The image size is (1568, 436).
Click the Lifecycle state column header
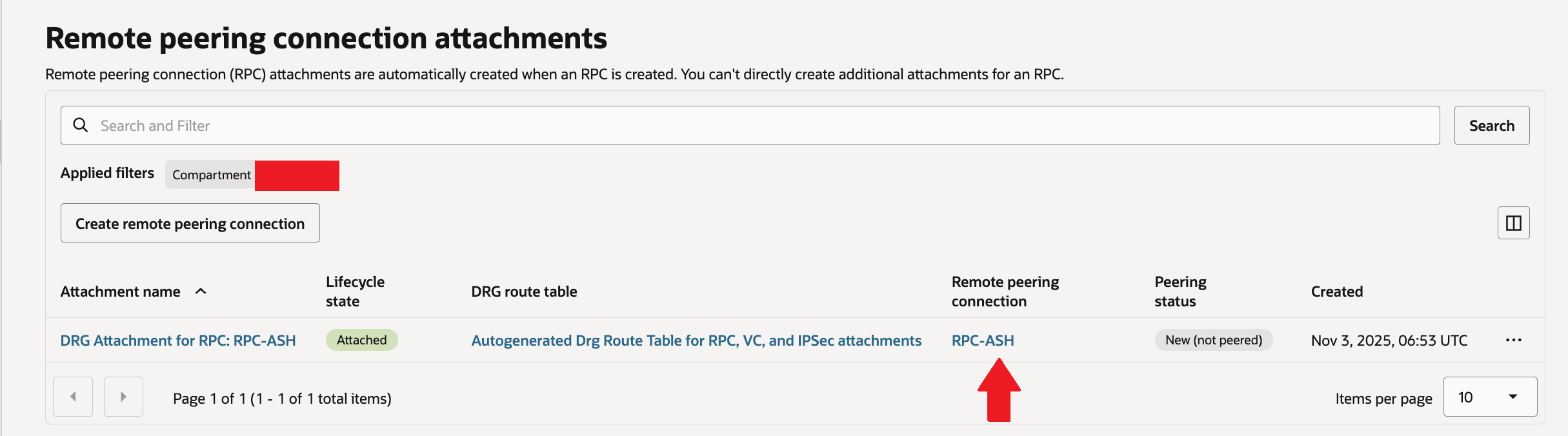354,292
